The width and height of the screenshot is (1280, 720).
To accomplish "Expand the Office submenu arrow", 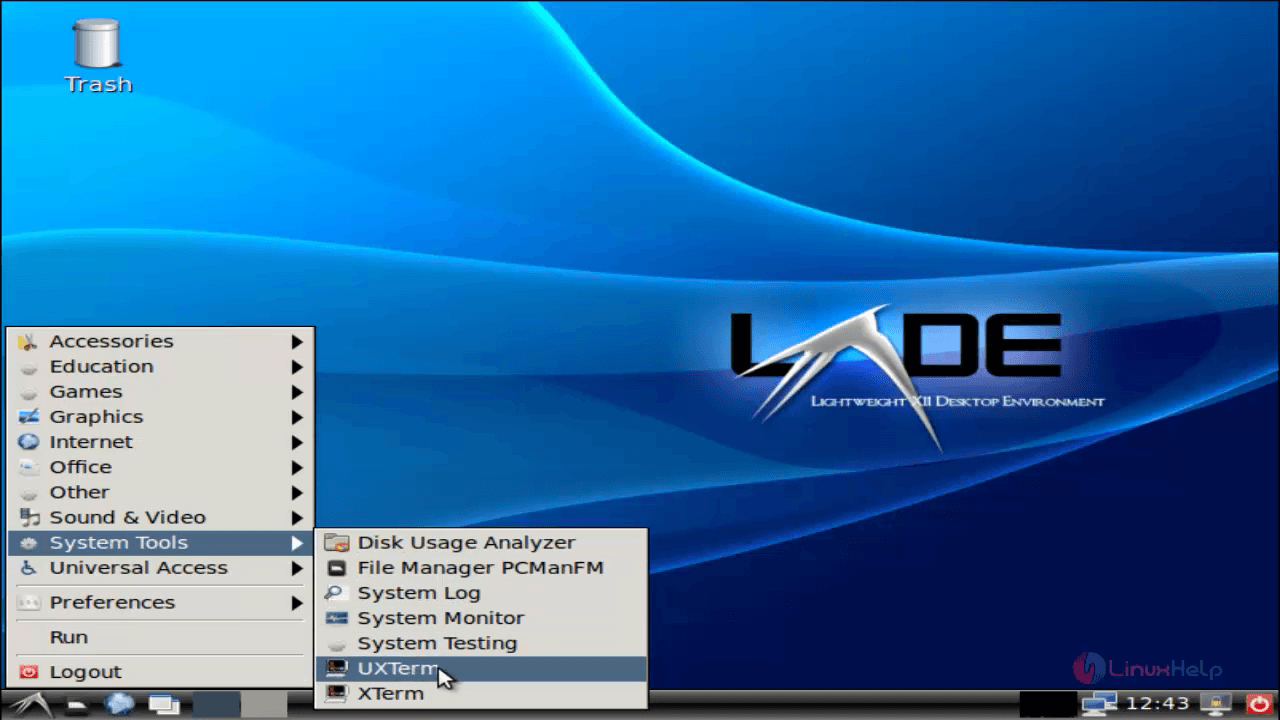I will 297,467.
